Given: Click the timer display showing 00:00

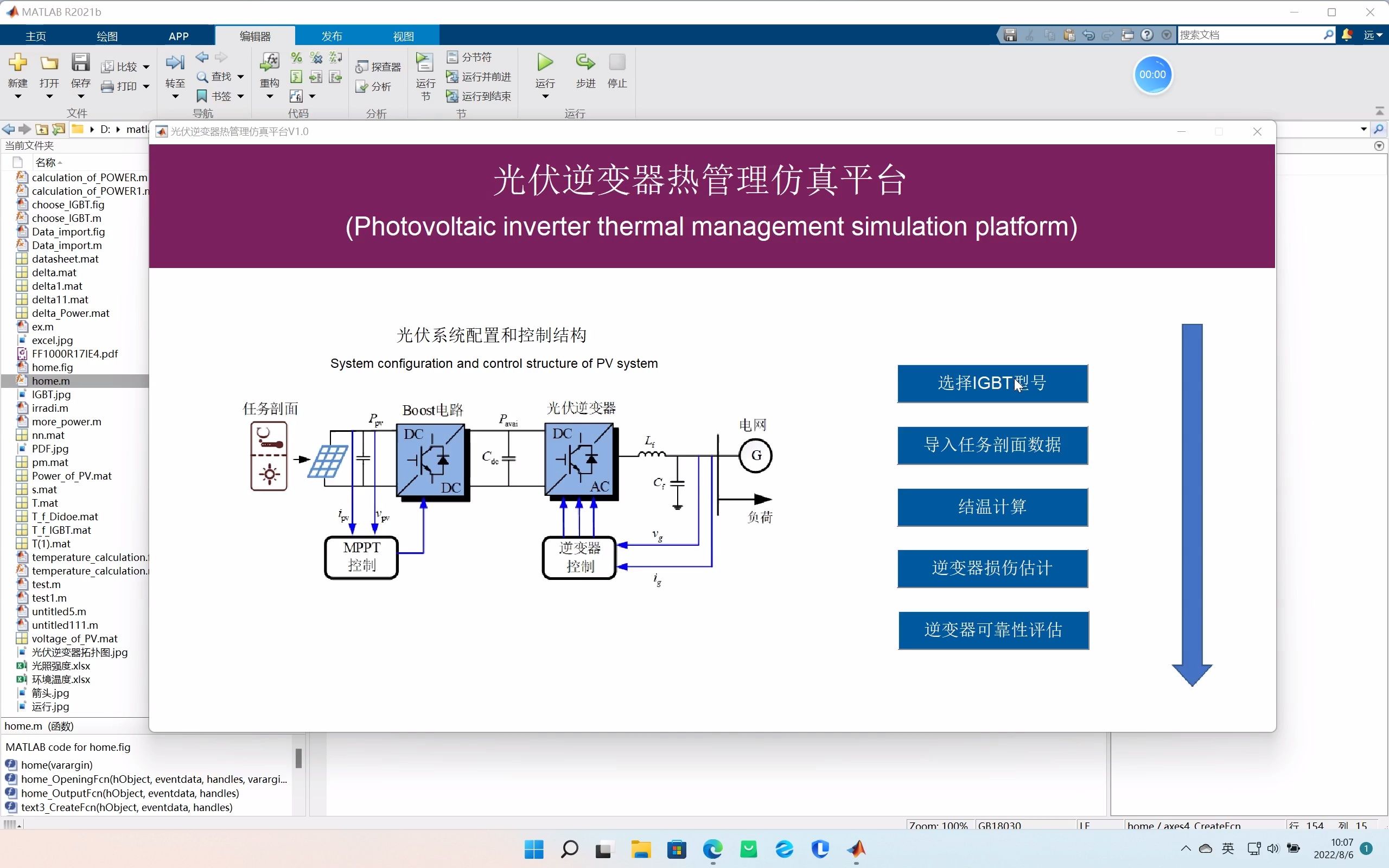Looking at the screenshot, I should (1152, 74).
